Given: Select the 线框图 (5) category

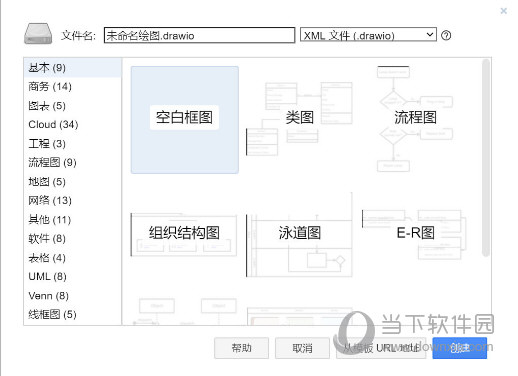Looking at the screenshot, I should (73, 314).
